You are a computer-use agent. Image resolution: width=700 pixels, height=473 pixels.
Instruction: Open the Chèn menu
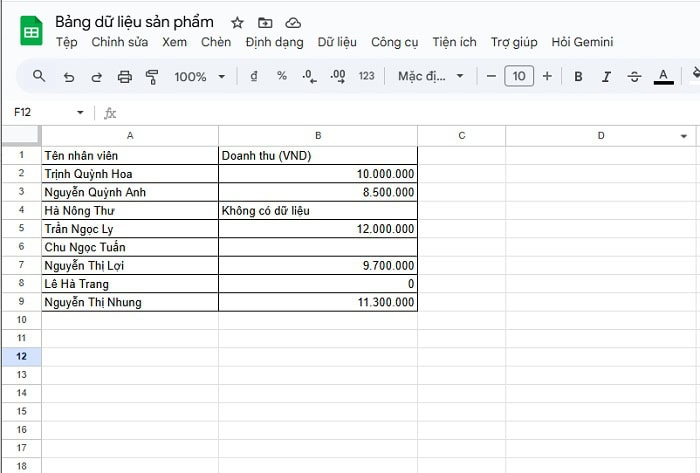[216, 42]
